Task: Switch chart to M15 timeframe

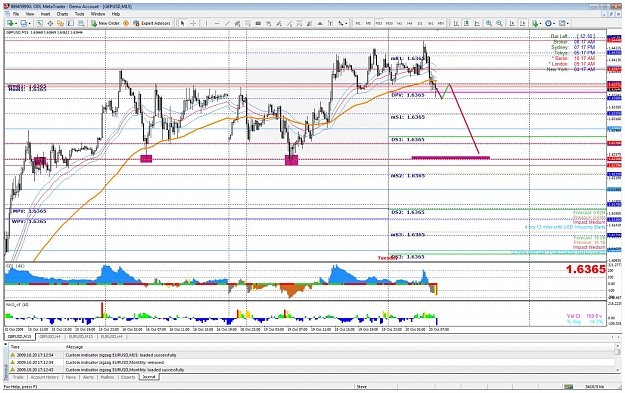Action: point(379,23)
